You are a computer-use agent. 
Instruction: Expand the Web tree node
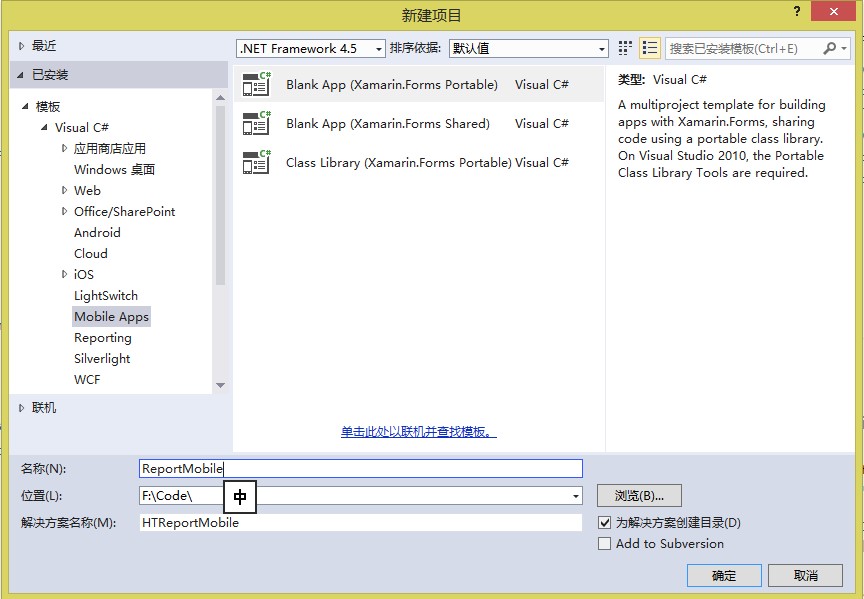[x=64, y=190]
